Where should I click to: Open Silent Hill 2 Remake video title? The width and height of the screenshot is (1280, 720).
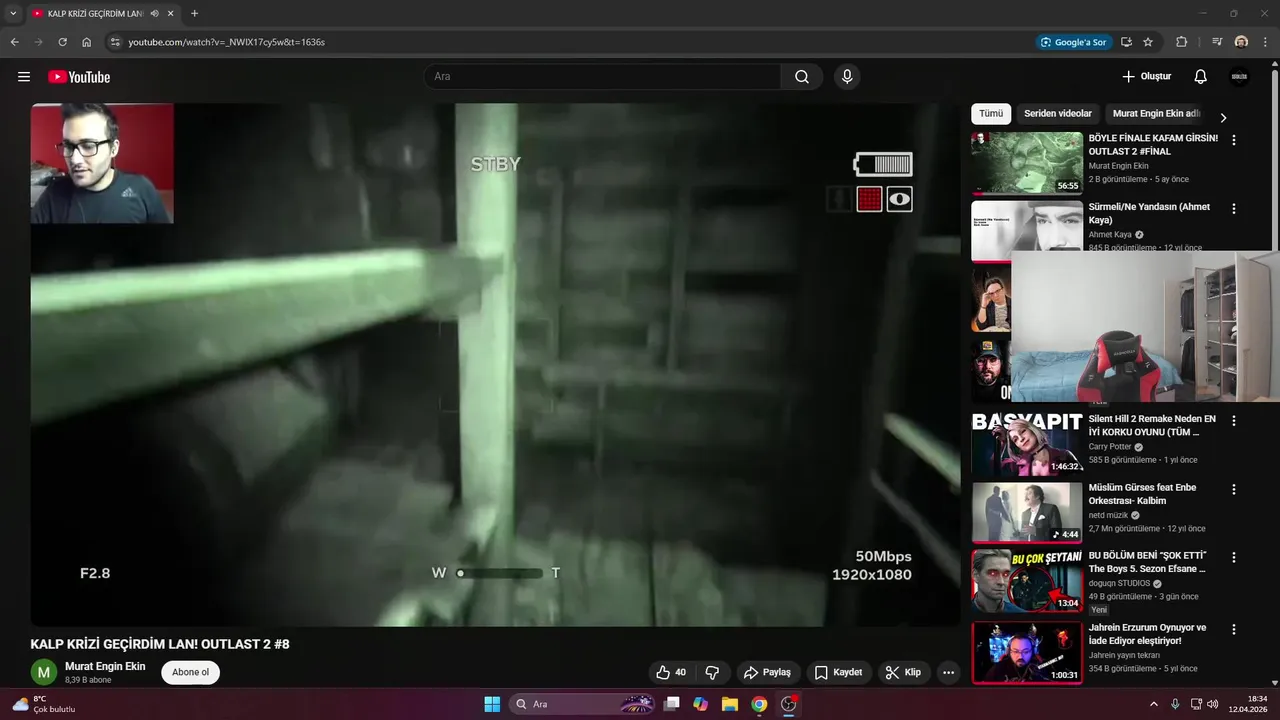1152,426
